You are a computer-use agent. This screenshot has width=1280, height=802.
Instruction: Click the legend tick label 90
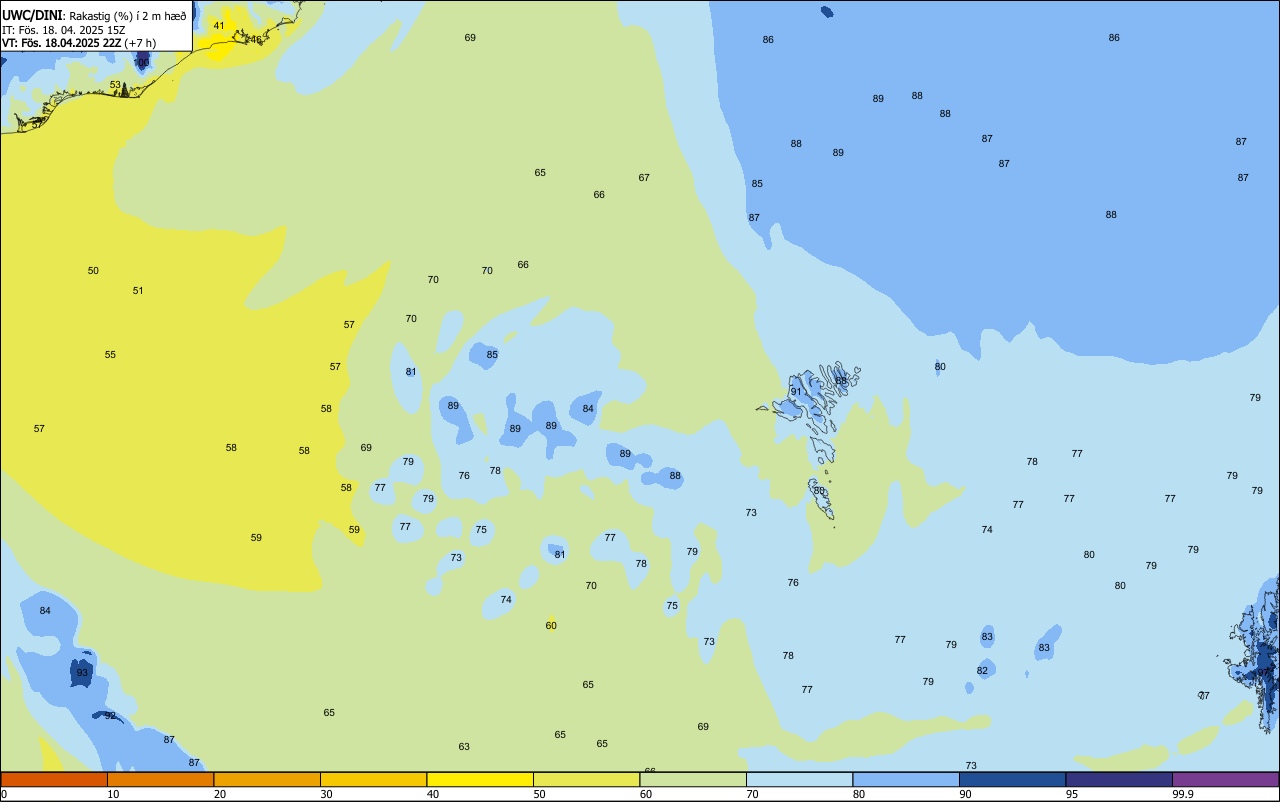click(x=966, y=794)
